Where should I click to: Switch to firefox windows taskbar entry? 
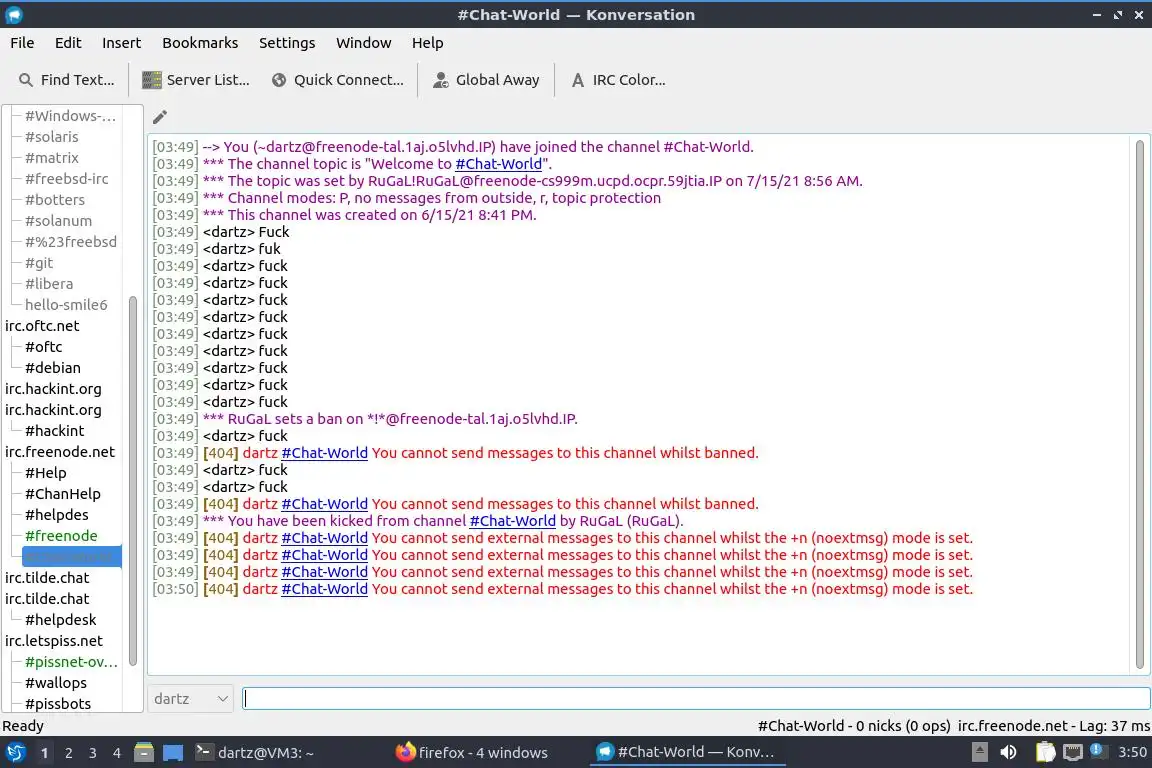coord(471,753)
